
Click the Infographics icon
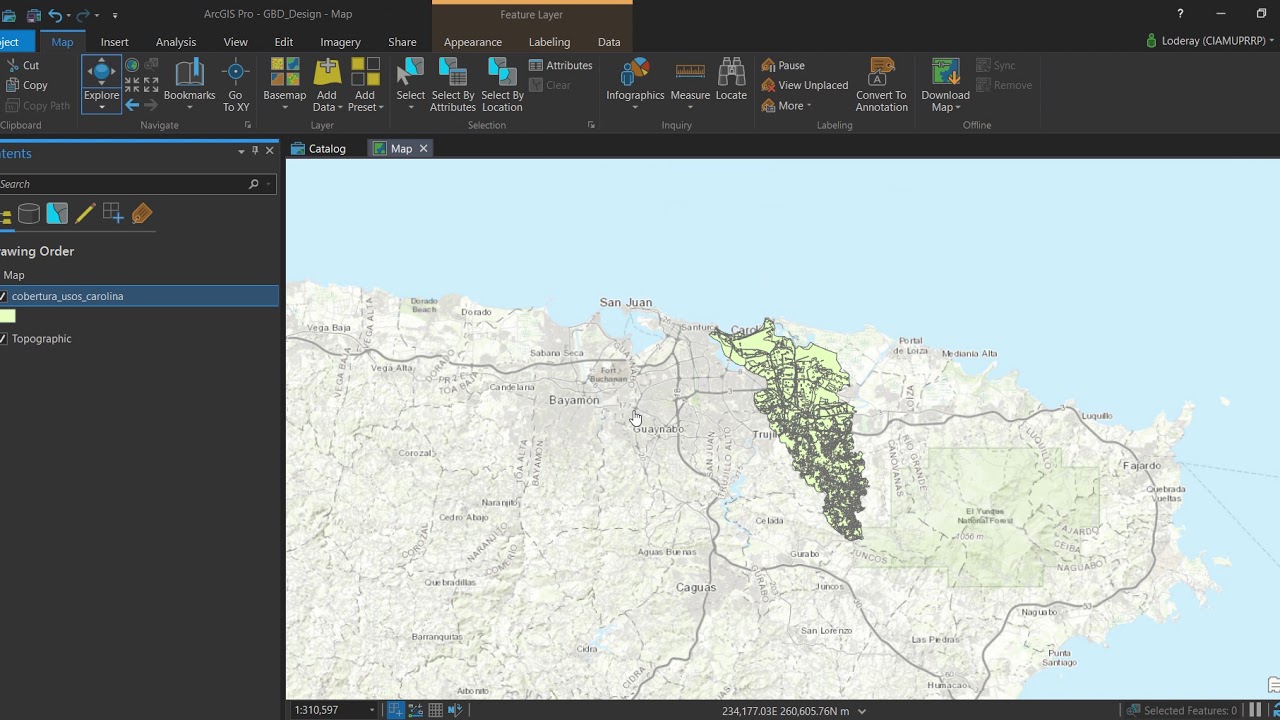point(635,72)
